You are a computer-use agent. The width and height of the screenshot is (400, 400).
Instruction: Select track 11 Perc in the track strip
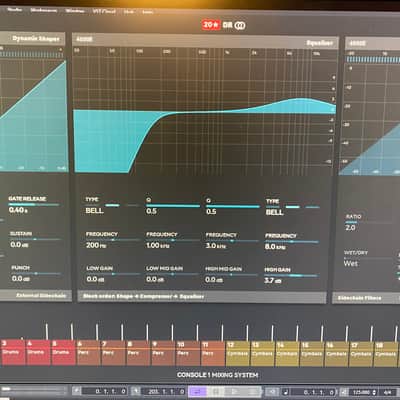213,353
